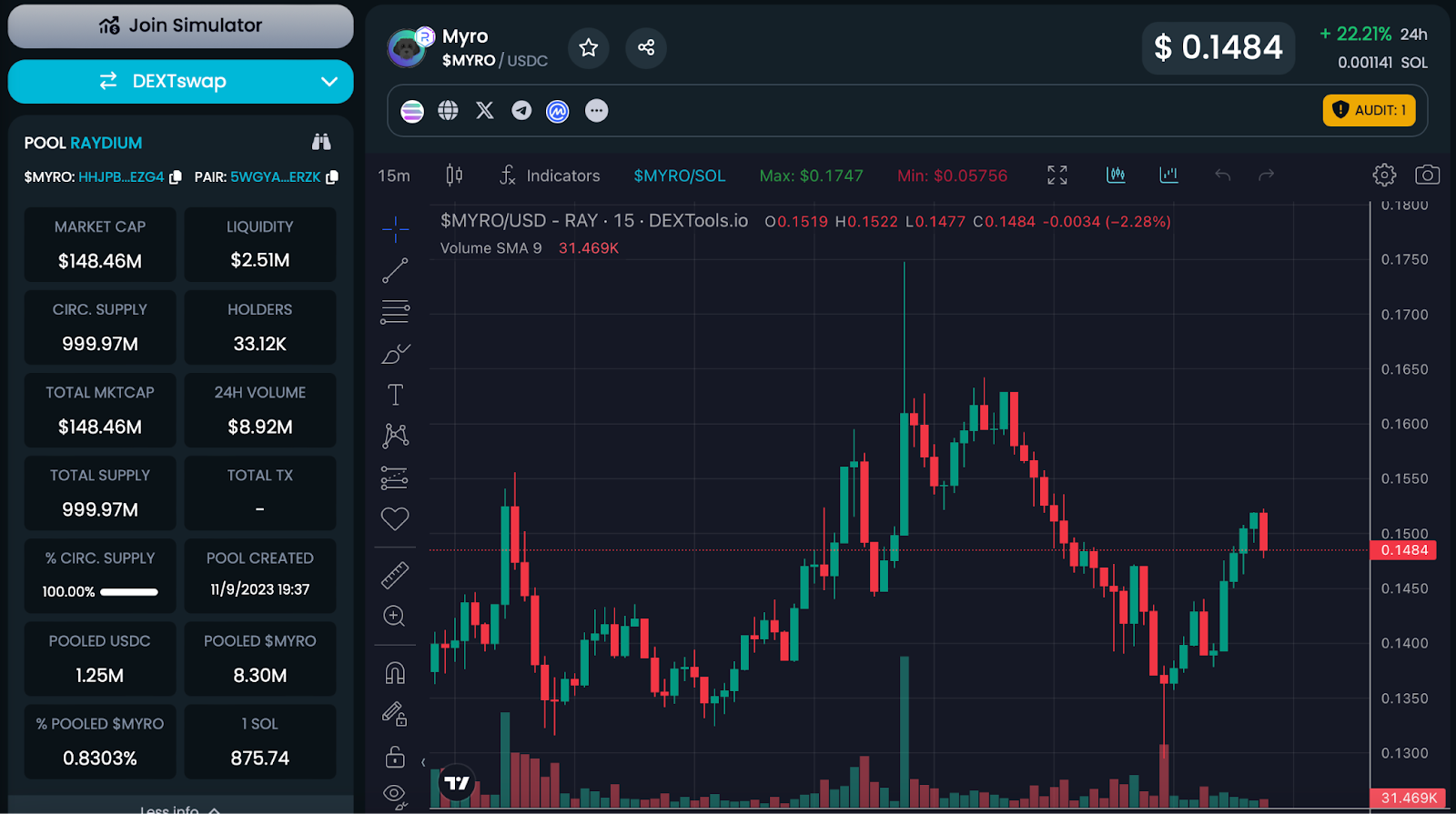Click the Pooled USDC 1.25M card
The image size is (1456, 814).
(100, 658)
